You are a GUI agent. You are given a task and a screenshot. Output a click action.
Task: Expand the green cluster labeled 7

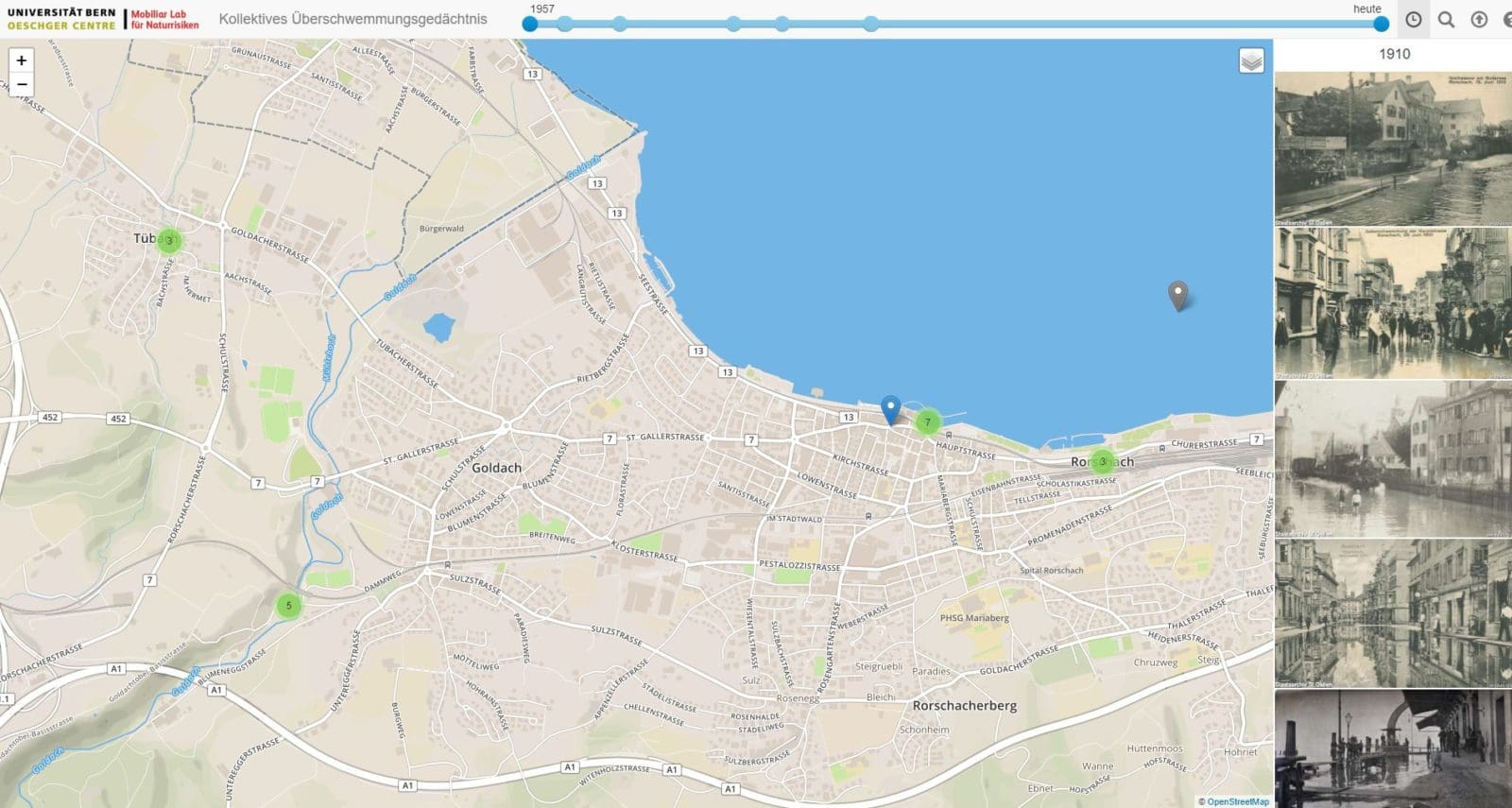point(927,422)
